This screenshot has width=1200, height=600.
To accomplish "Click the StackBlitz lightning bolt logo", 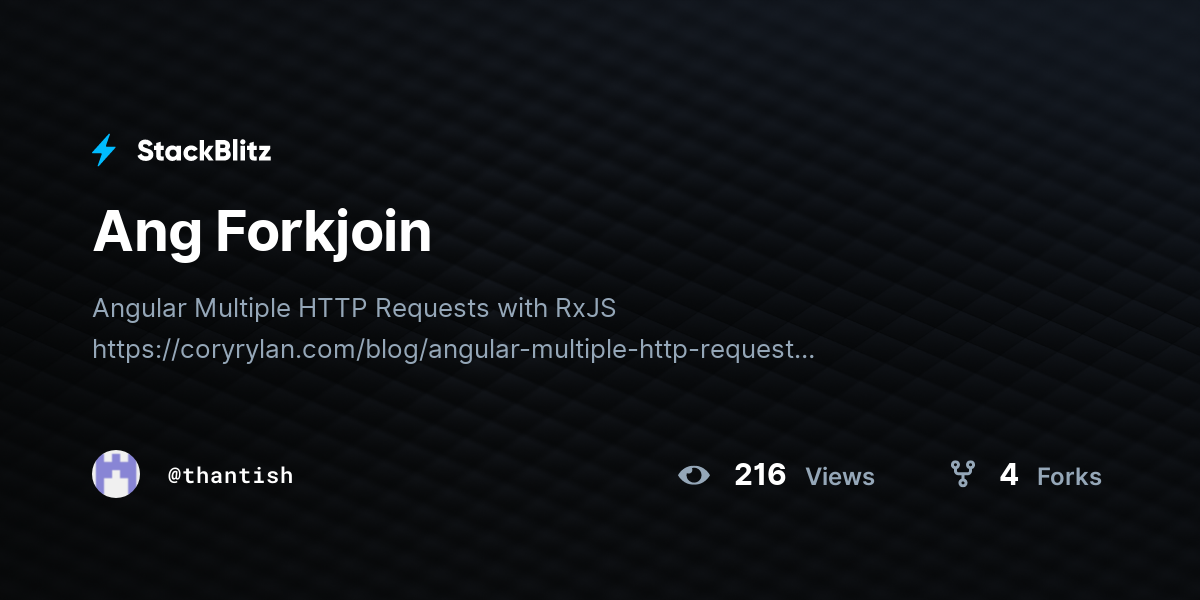I will 104,150.
